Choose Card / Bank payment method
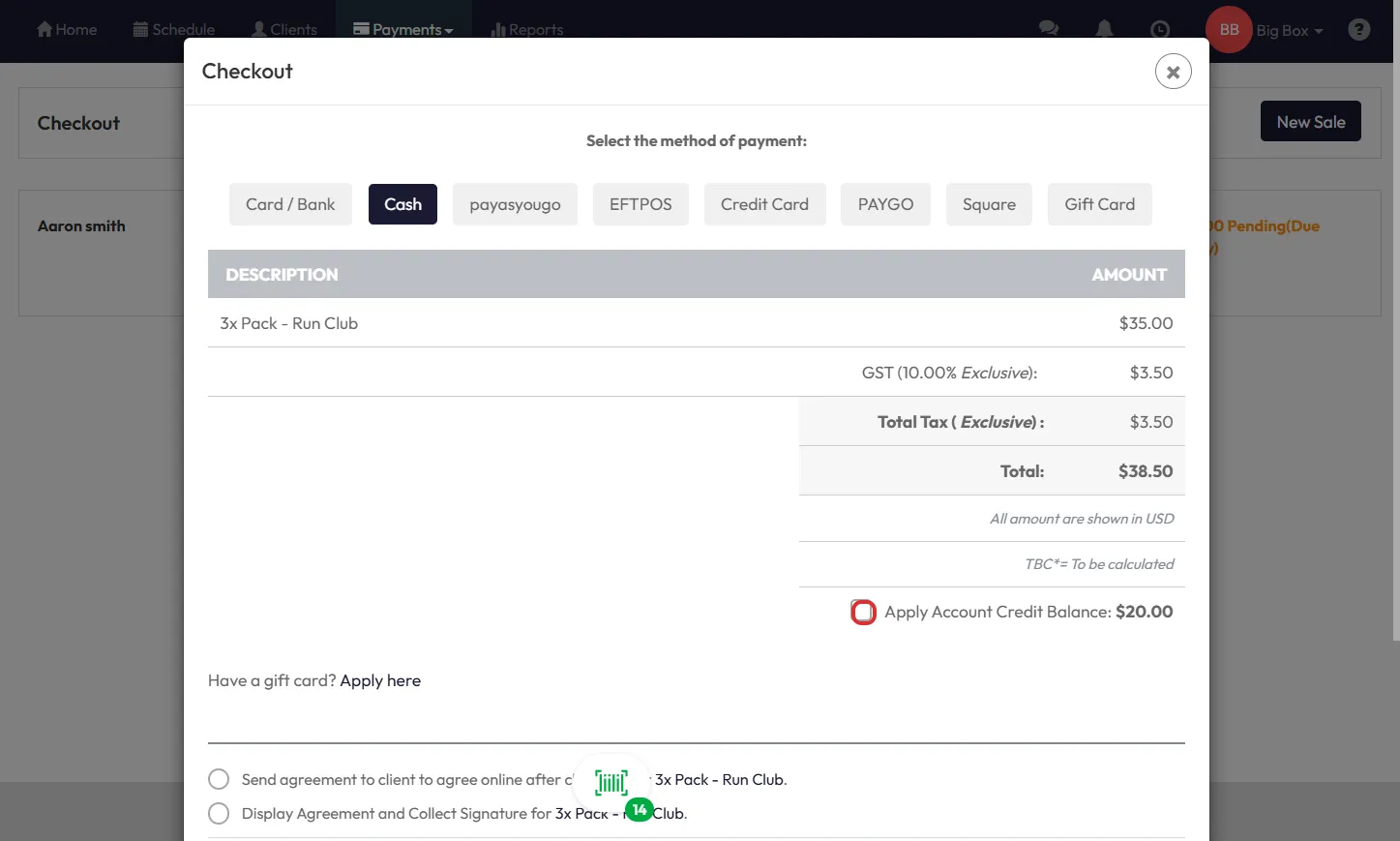 click(x=290, y=204)
